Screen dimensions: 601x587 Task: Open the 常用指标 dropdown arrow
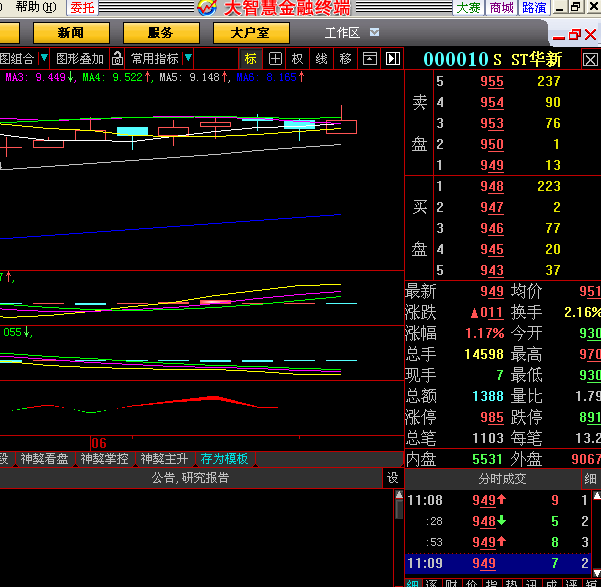[x=188, y=58]
